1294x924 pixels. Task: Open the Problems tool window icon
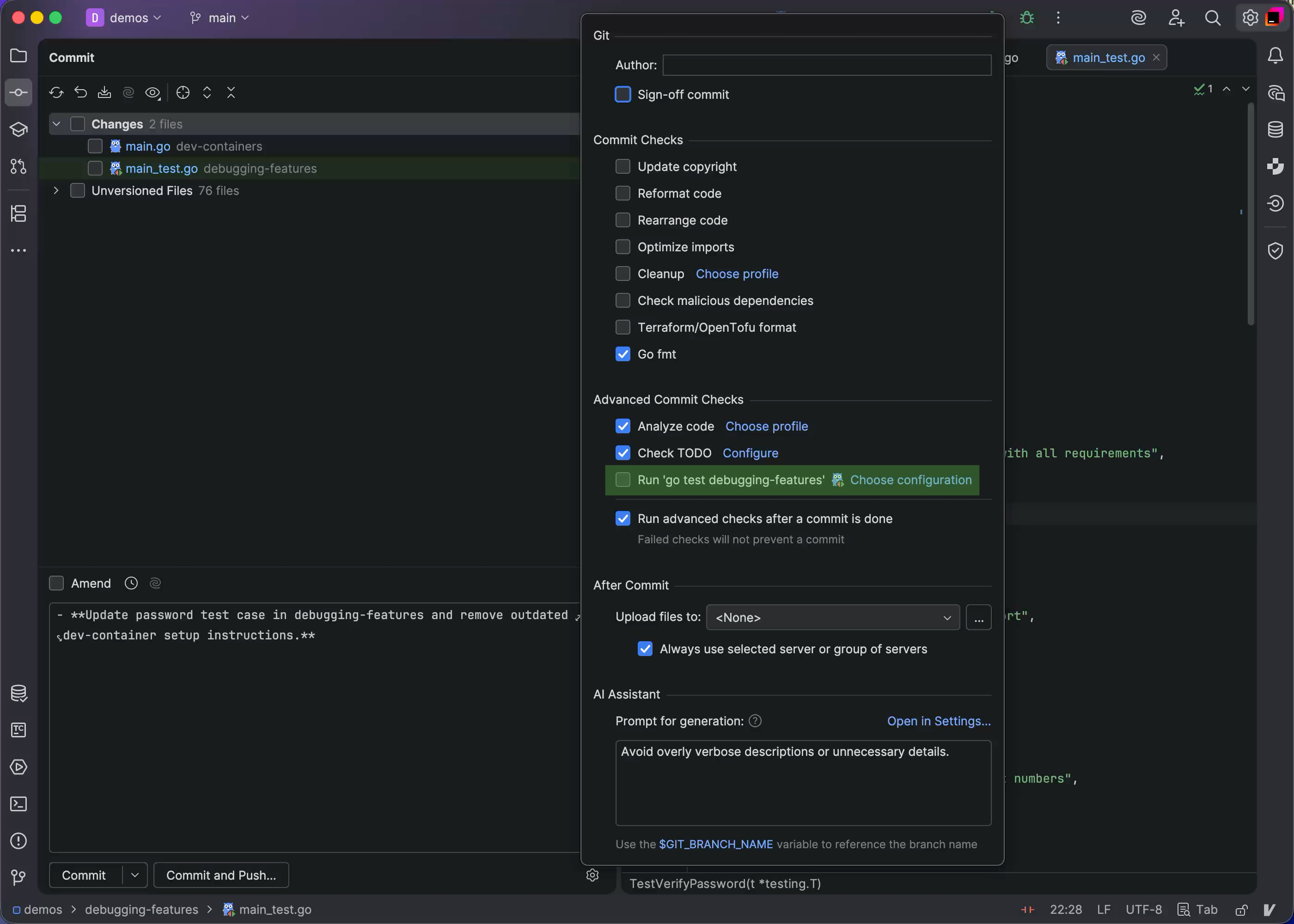pos(18,840)
